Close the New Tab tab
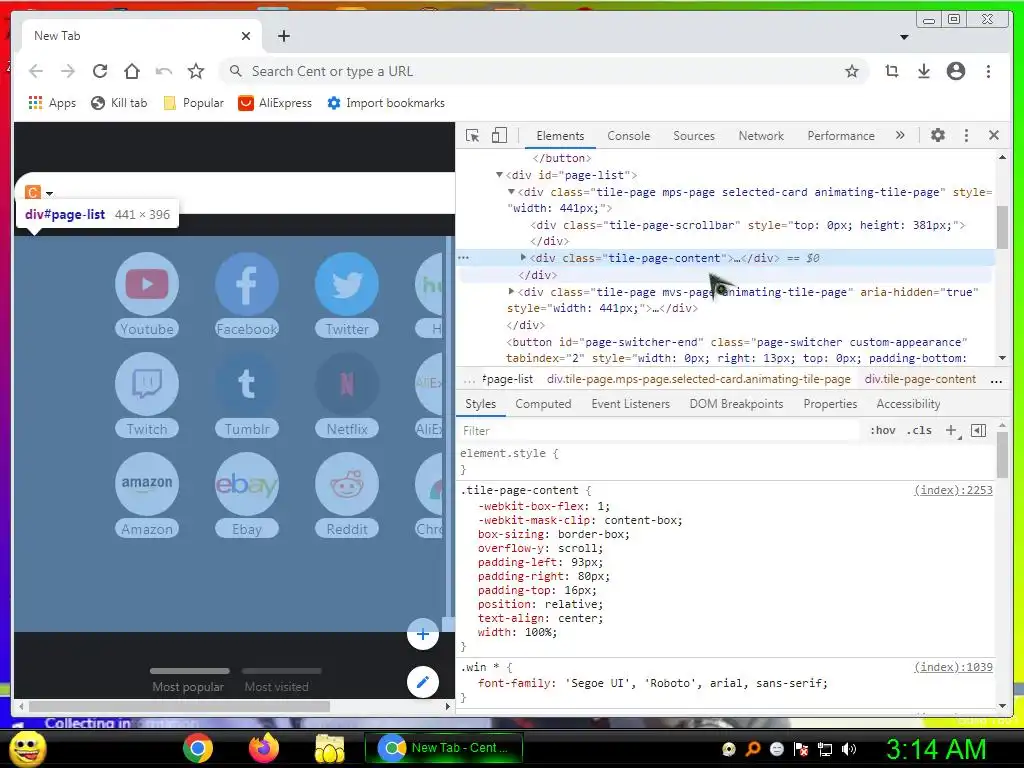Viewport: 1024px width, 768px height. [x=246, y=36]
